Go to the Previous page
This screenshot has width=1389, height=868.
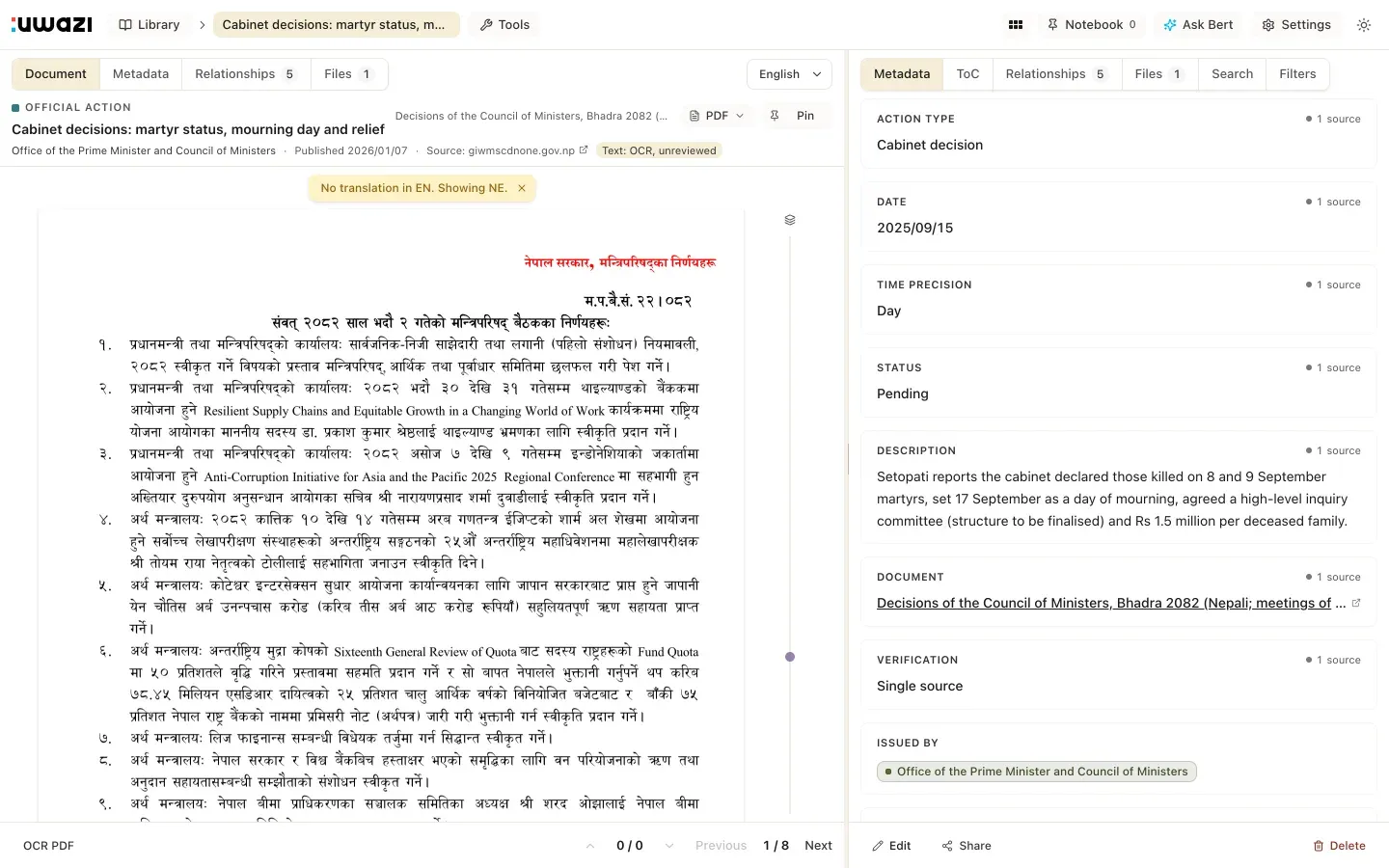click(721, 846)
